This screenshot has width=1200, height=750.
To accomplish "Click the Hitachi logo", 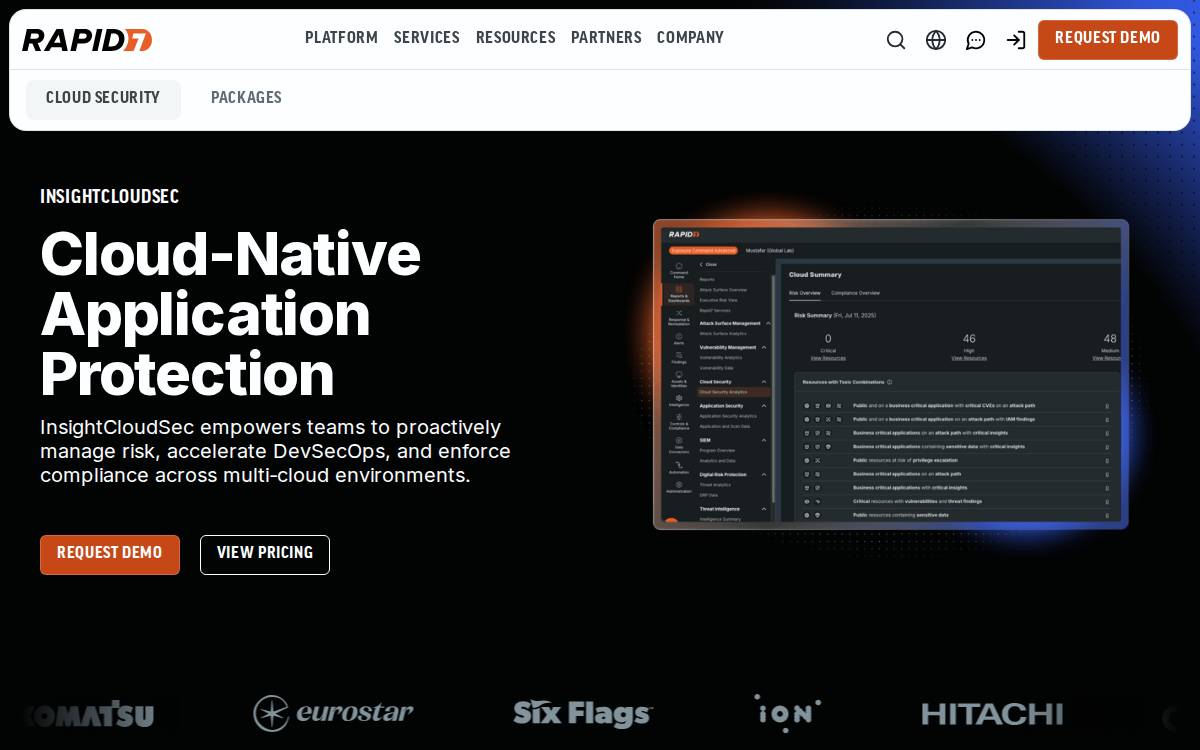I will [x=992, y=714].
